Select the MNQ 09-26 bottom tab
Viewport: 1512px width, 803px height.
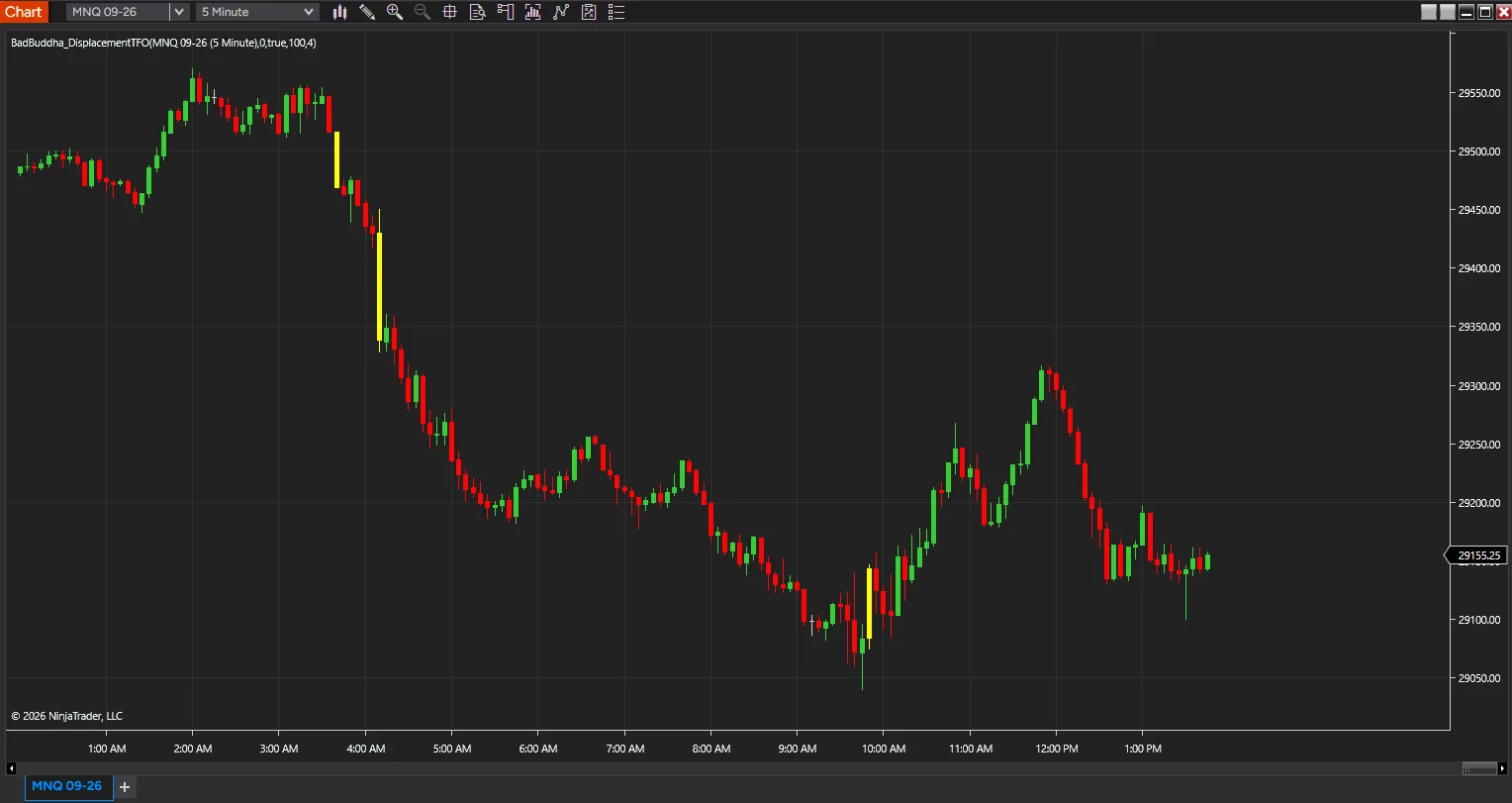66,786
